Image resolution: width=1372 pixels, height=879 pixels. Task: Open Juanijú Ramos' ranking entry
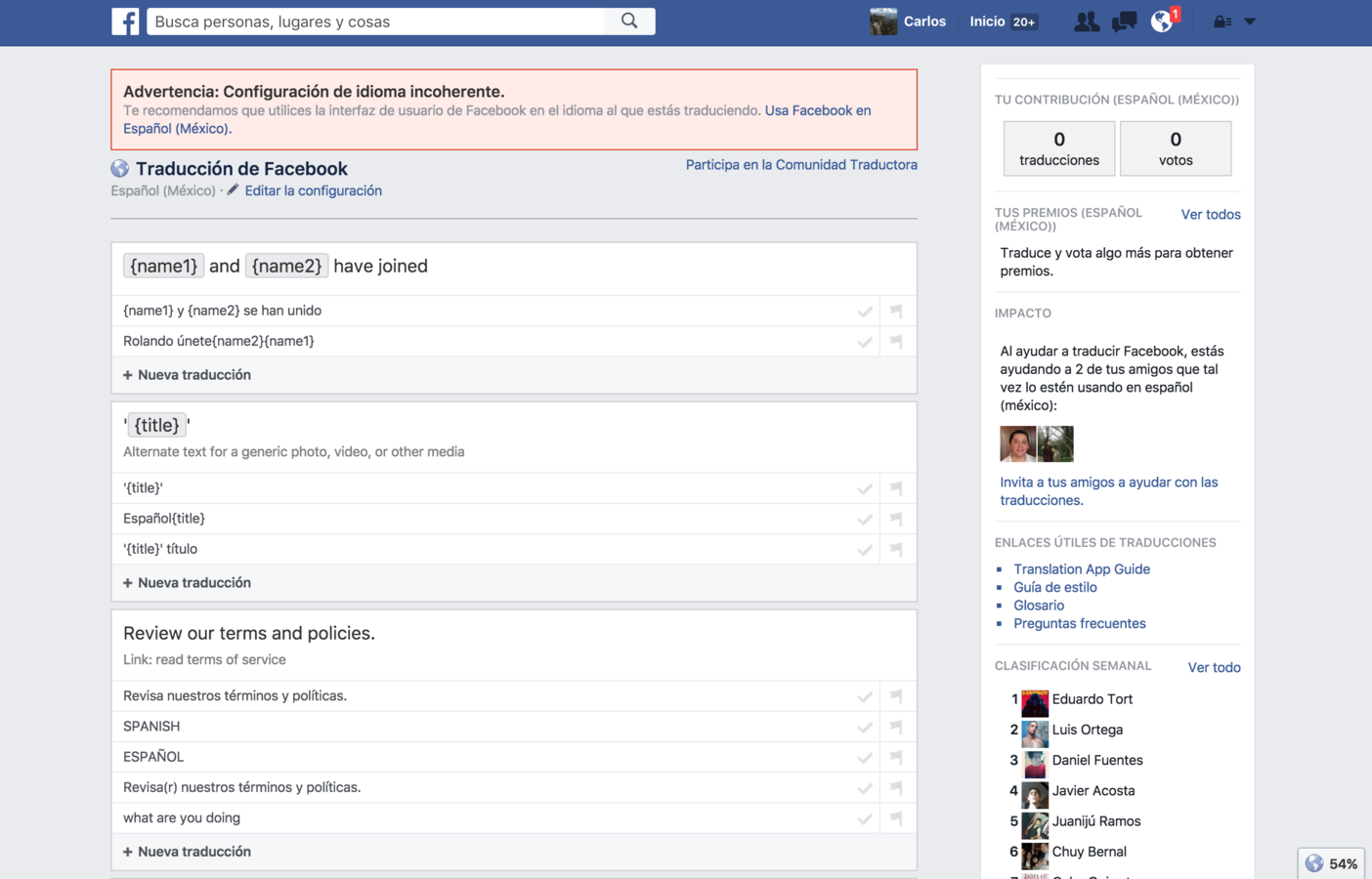click(x=1096, y=821)
